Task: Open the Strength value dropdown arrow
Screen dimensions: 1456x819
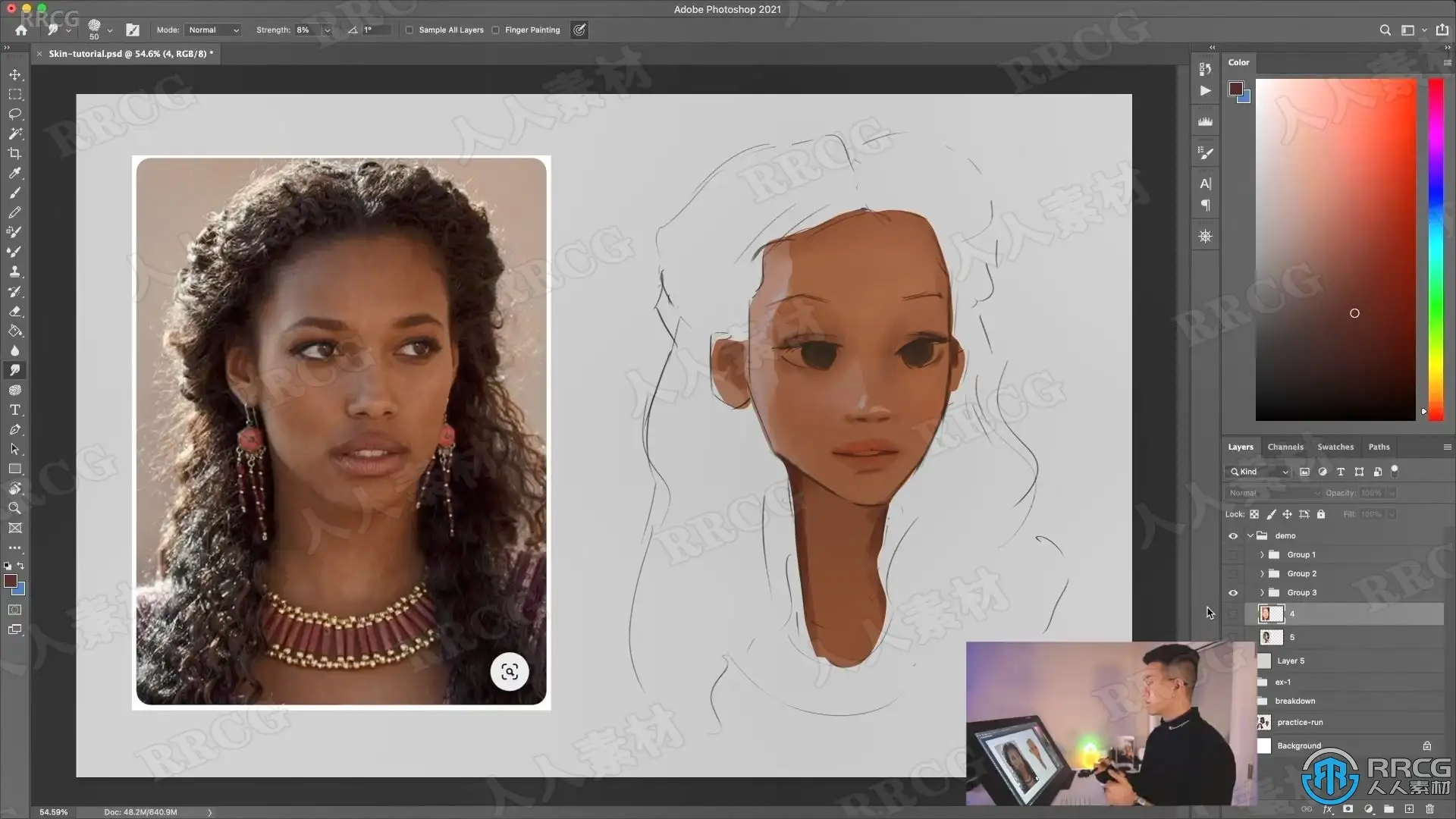Action: tap(327, 30)
